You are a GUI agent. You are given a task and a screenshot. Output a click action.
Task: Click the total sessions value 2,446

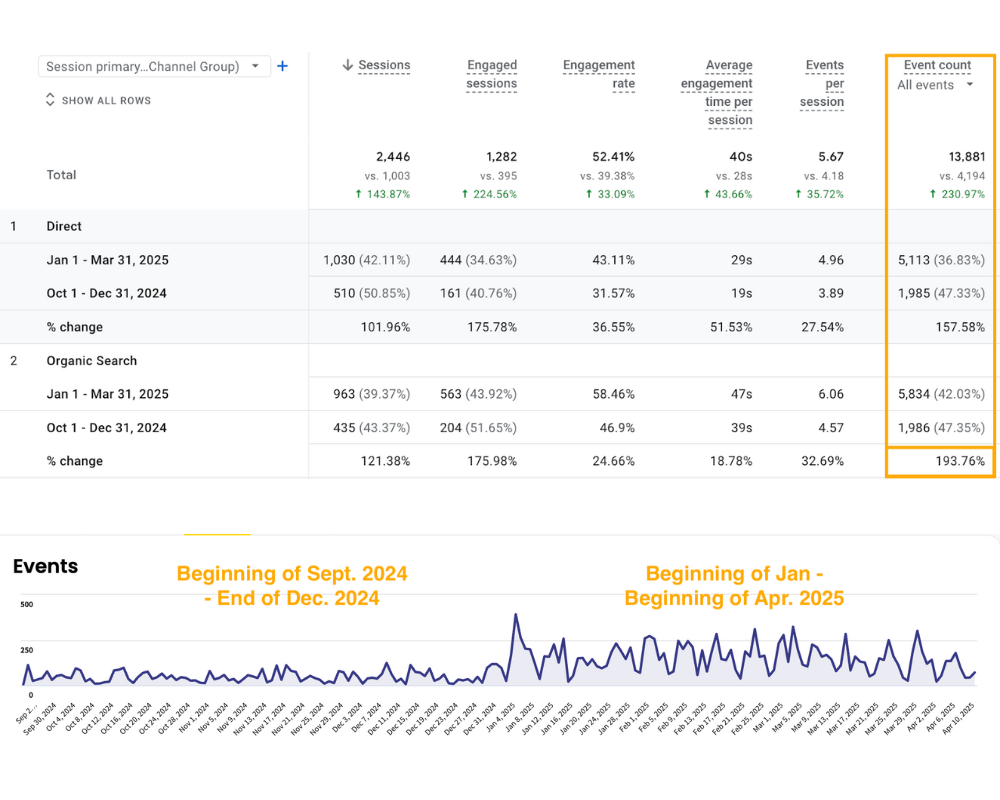pyautogui.click(x=392, y=157)
